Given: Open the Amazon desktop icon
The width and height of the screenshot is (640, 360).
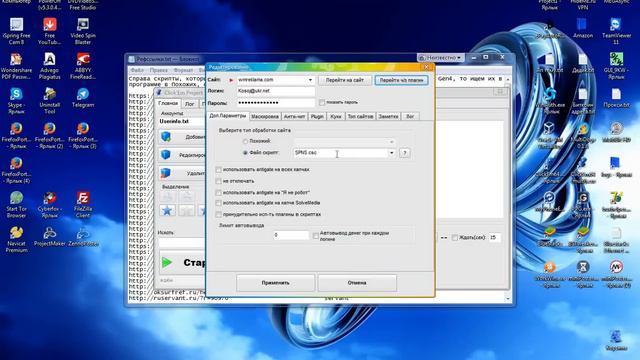Looking at the screenshot, I should click(582, 28).
